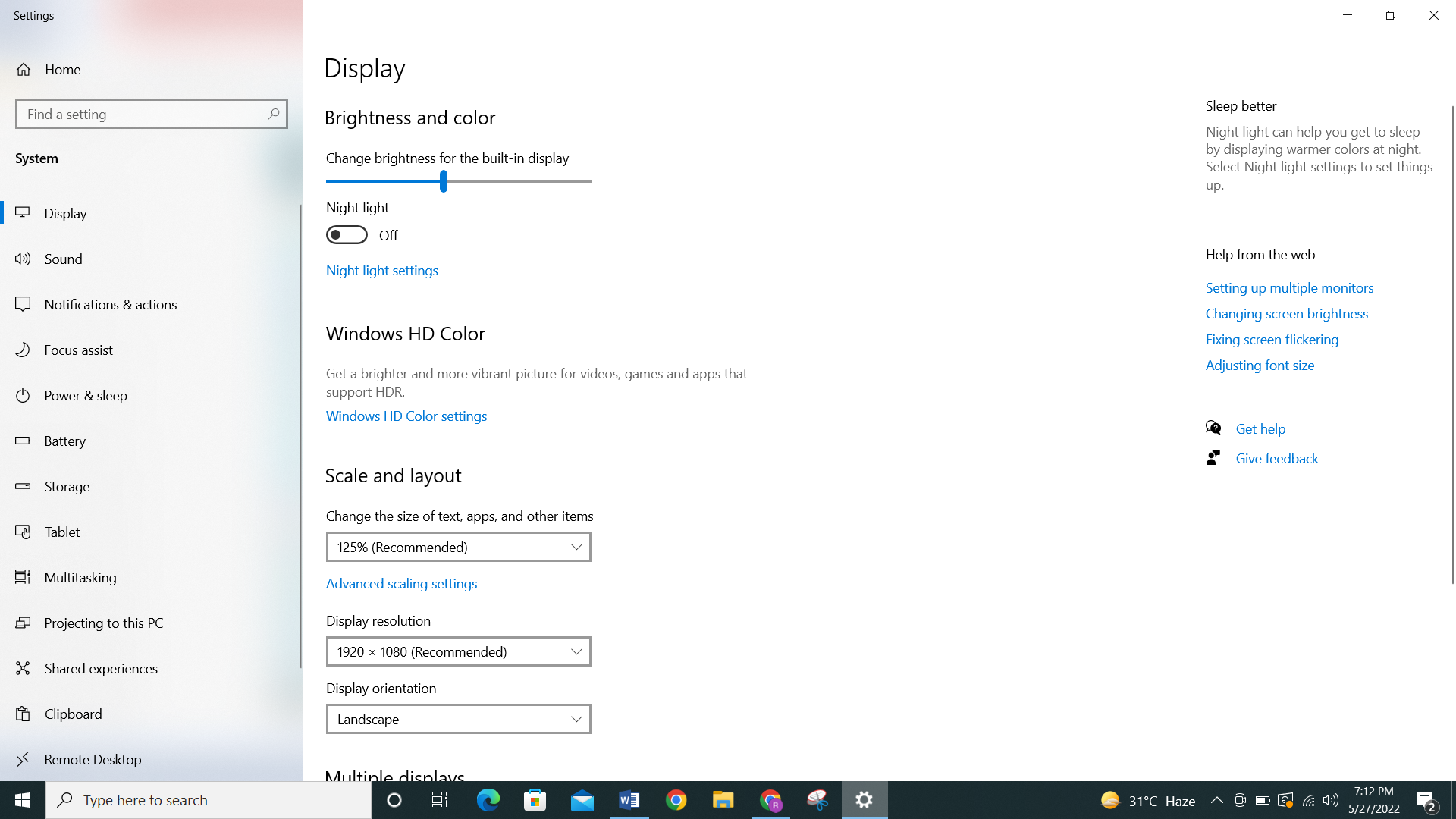Image resolution: width=1456 pixels, height=819 pixels.
Task: Open Google Chrome from taskbar
Action: 676,799
